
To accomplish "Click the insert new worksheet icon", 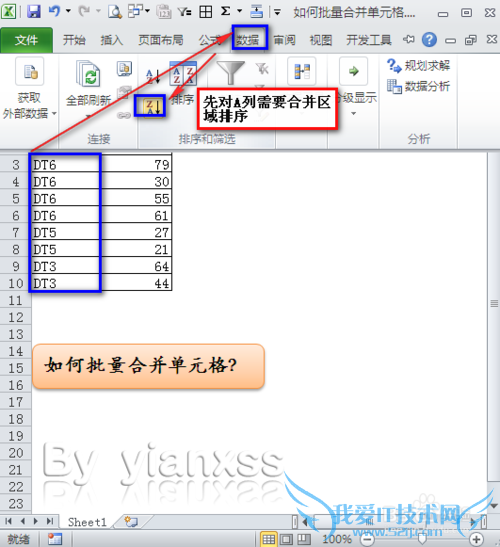I will 131,522.
